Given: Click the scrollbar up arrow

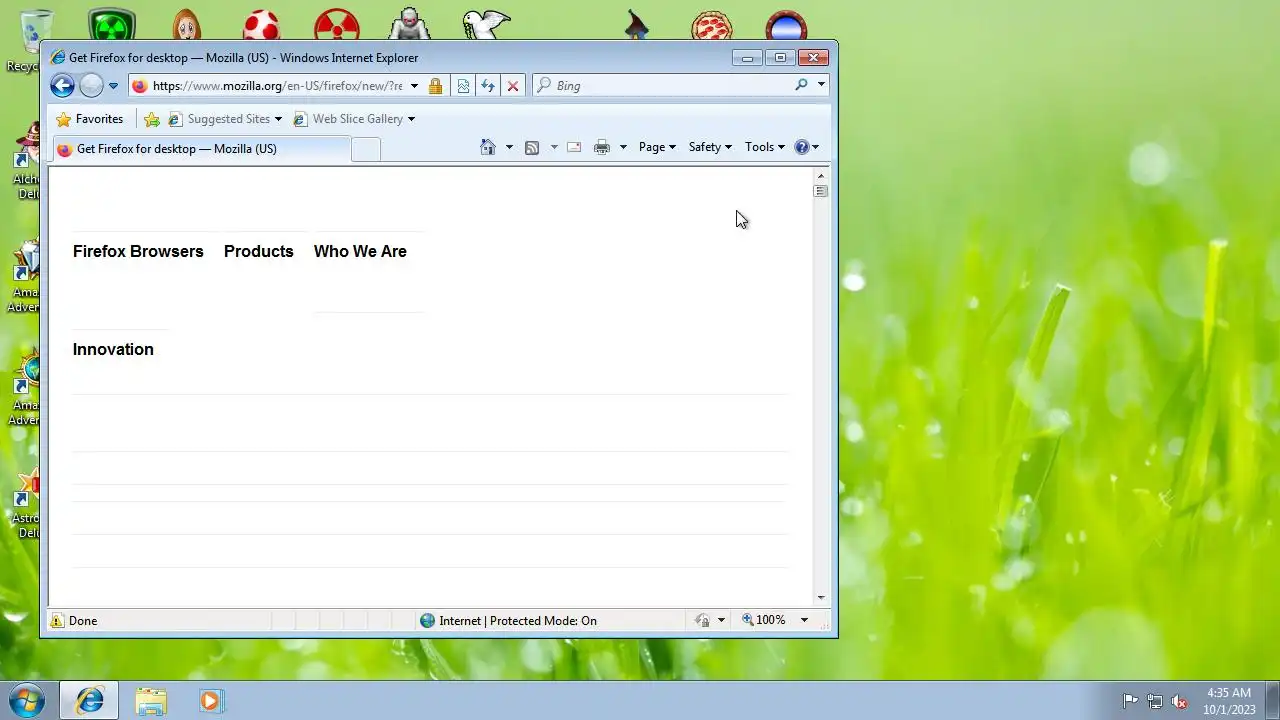Looking at the screenshot, I should 821,176.
